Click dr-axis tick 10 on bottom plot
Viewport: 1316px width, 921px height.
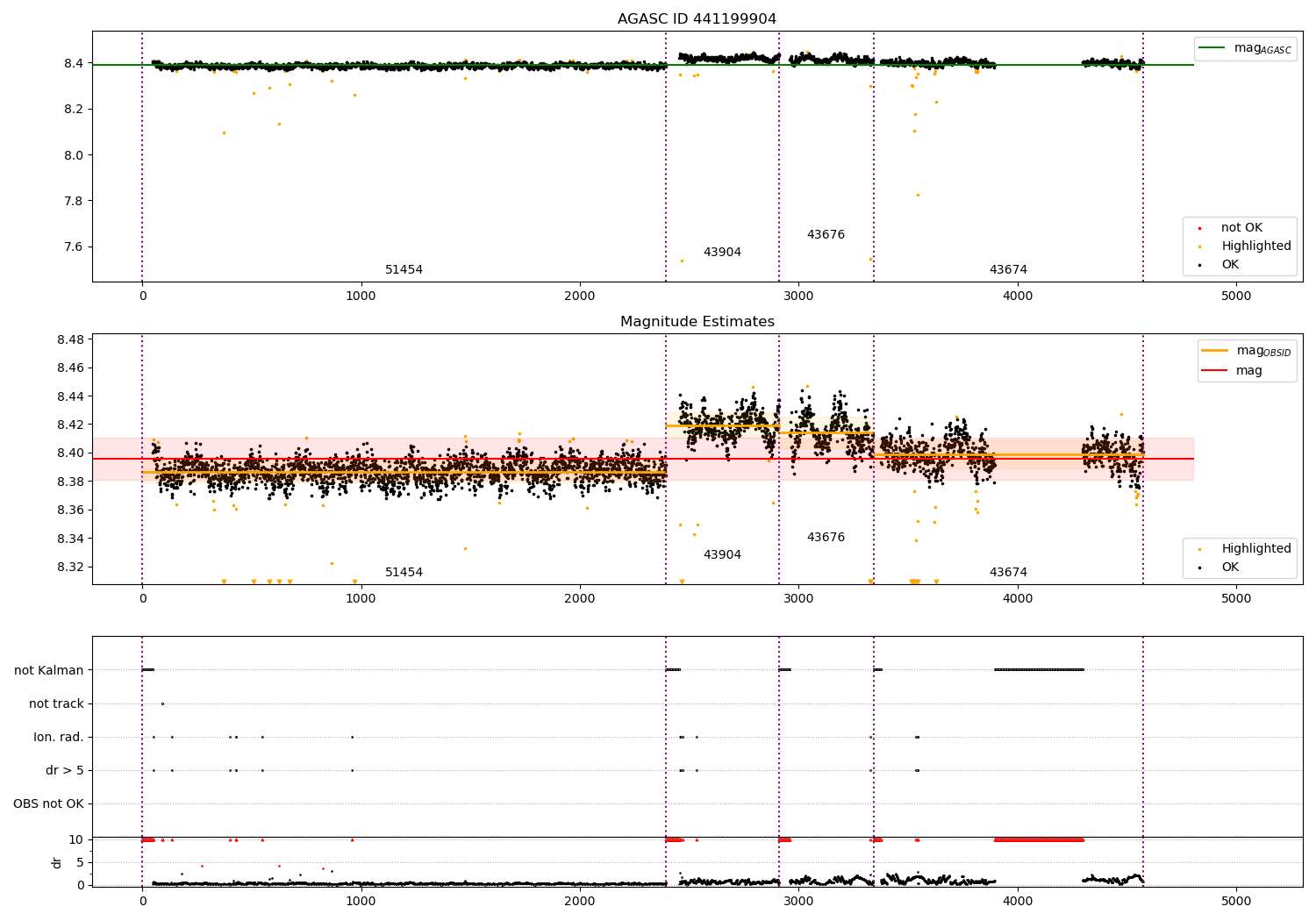(76, 839)
